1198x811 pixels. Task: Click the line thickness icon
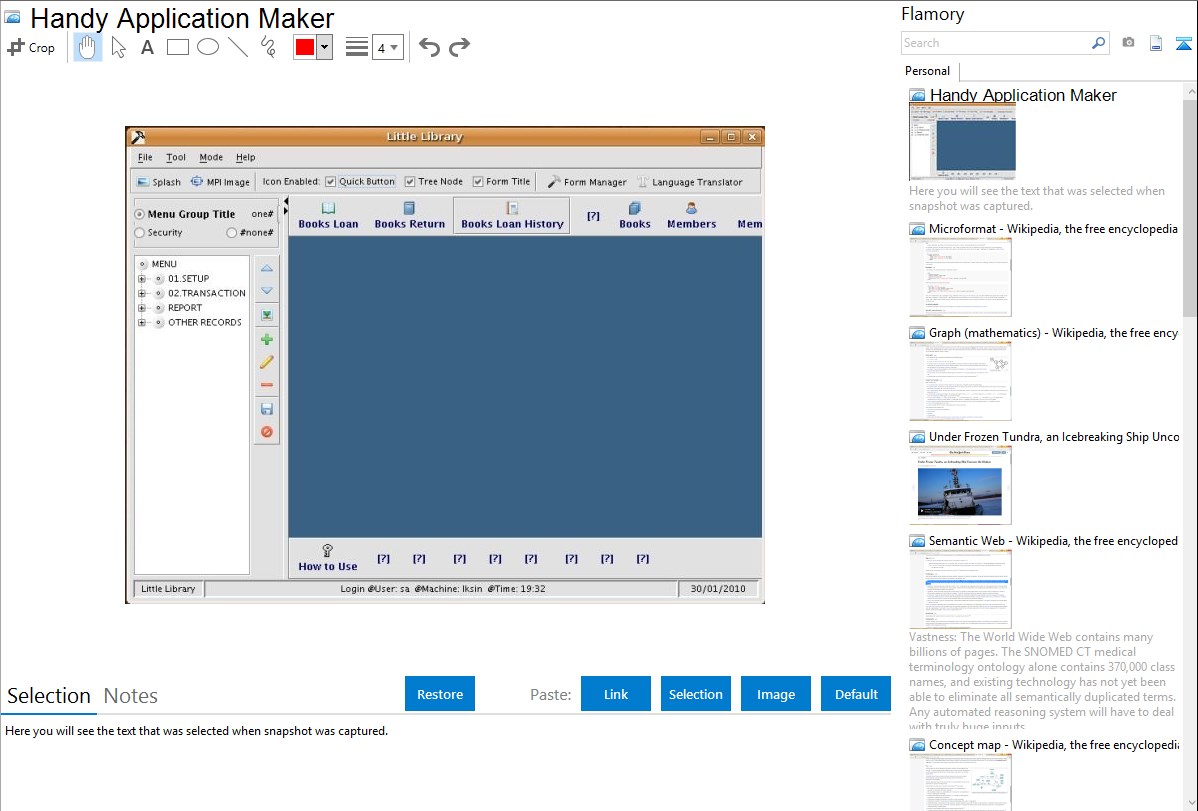(357, 47)
